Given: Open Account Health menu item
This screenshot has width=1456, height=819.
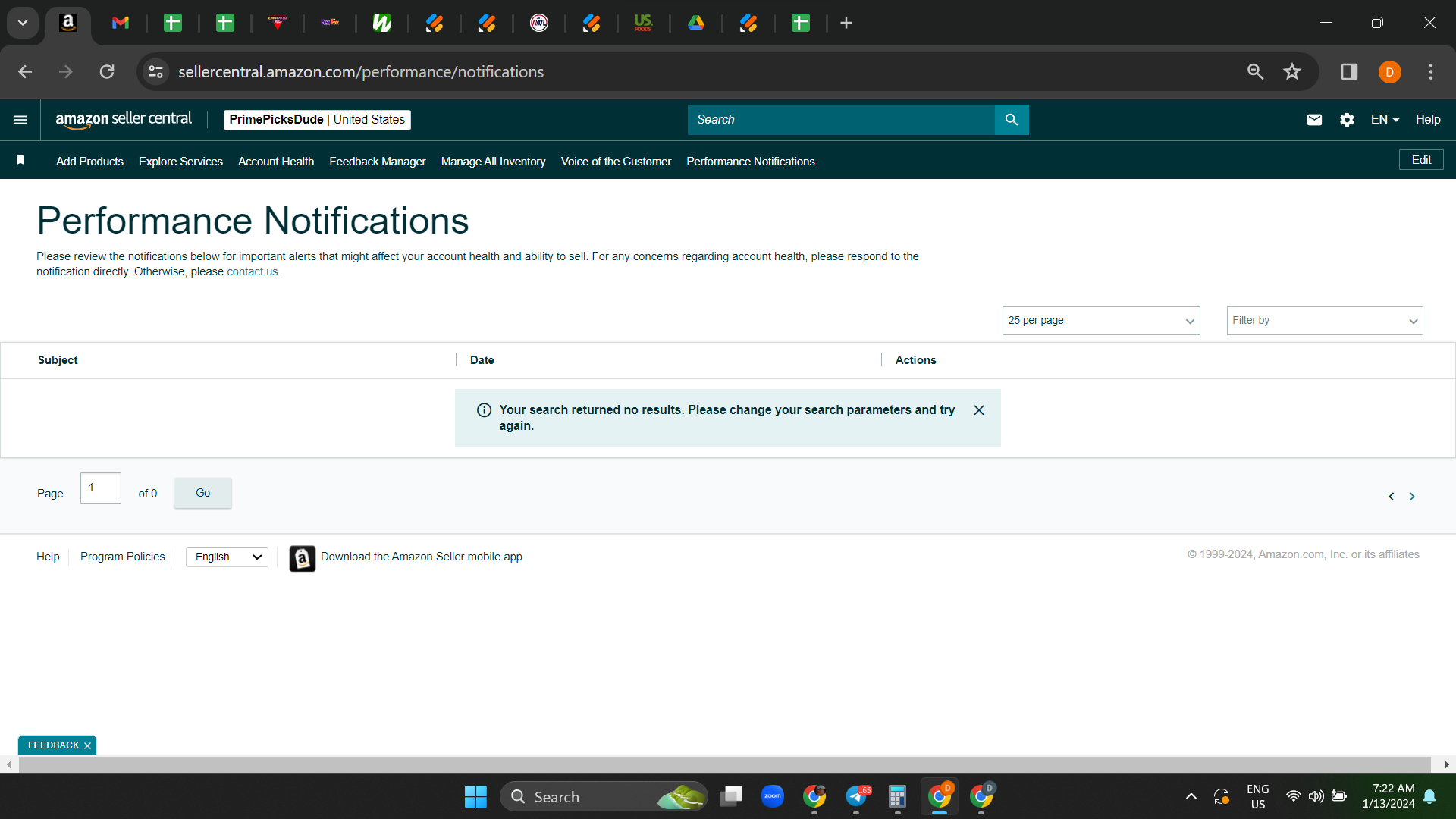Looking at the screenshot, I should point(276,162).
